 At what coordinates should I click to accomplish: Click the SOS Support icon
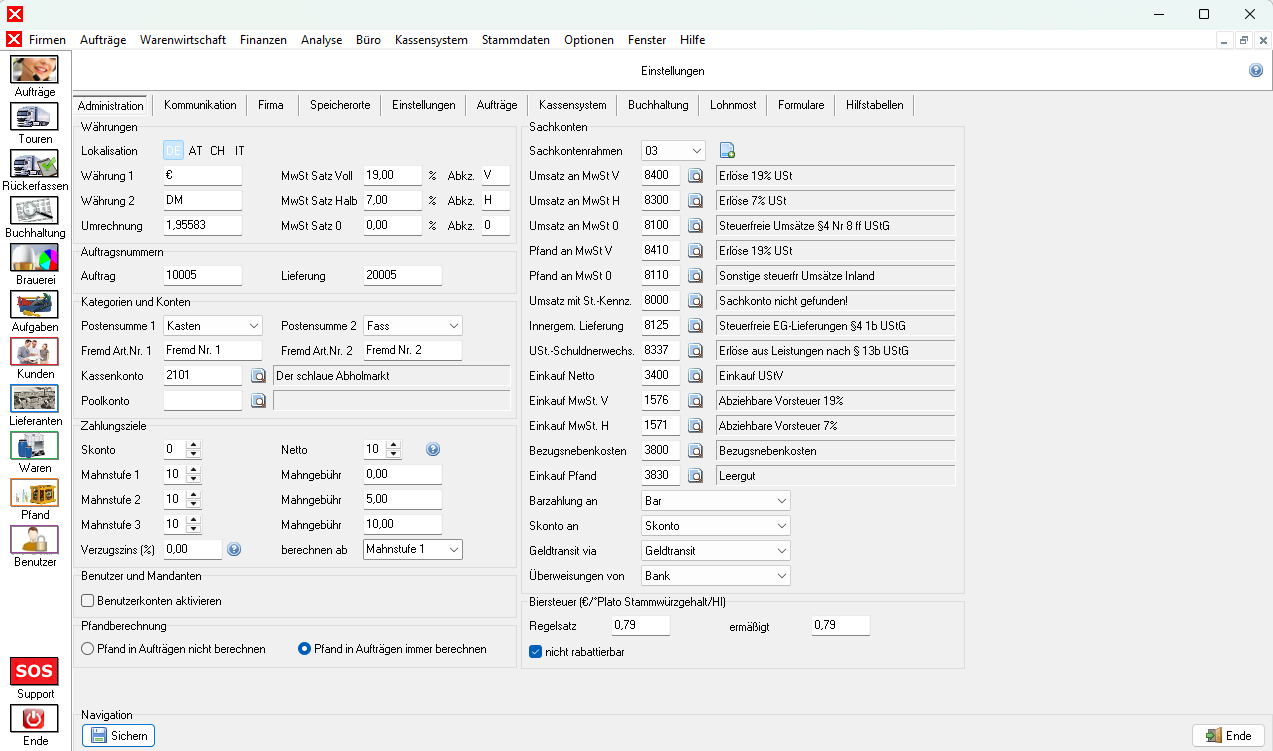click(34, 671)
